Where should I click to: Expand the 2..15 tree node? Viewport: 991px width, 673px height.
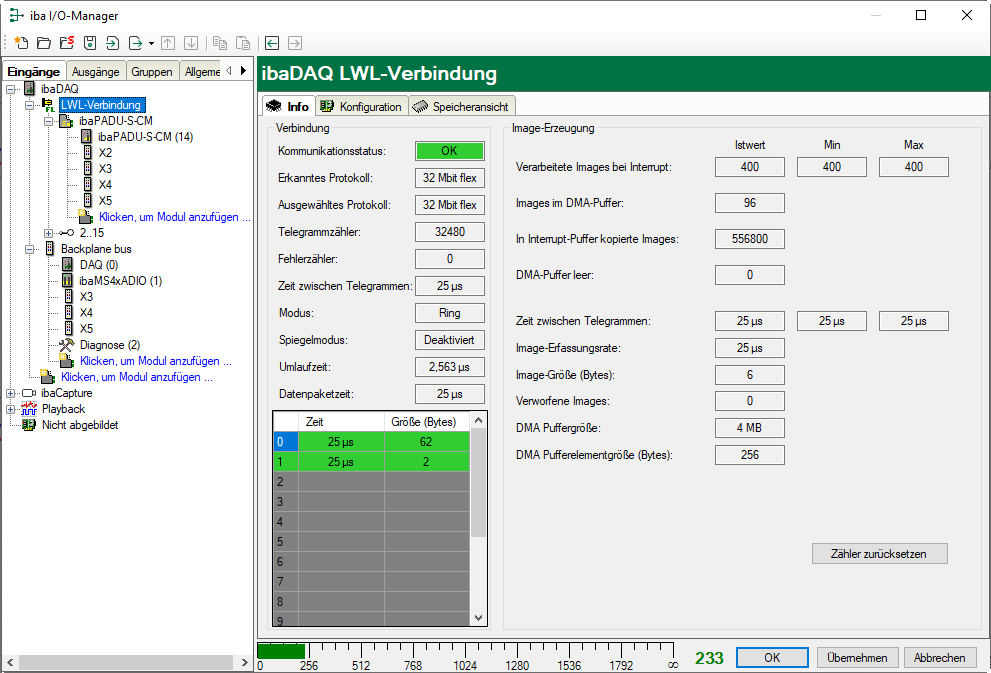coord(48,233)
